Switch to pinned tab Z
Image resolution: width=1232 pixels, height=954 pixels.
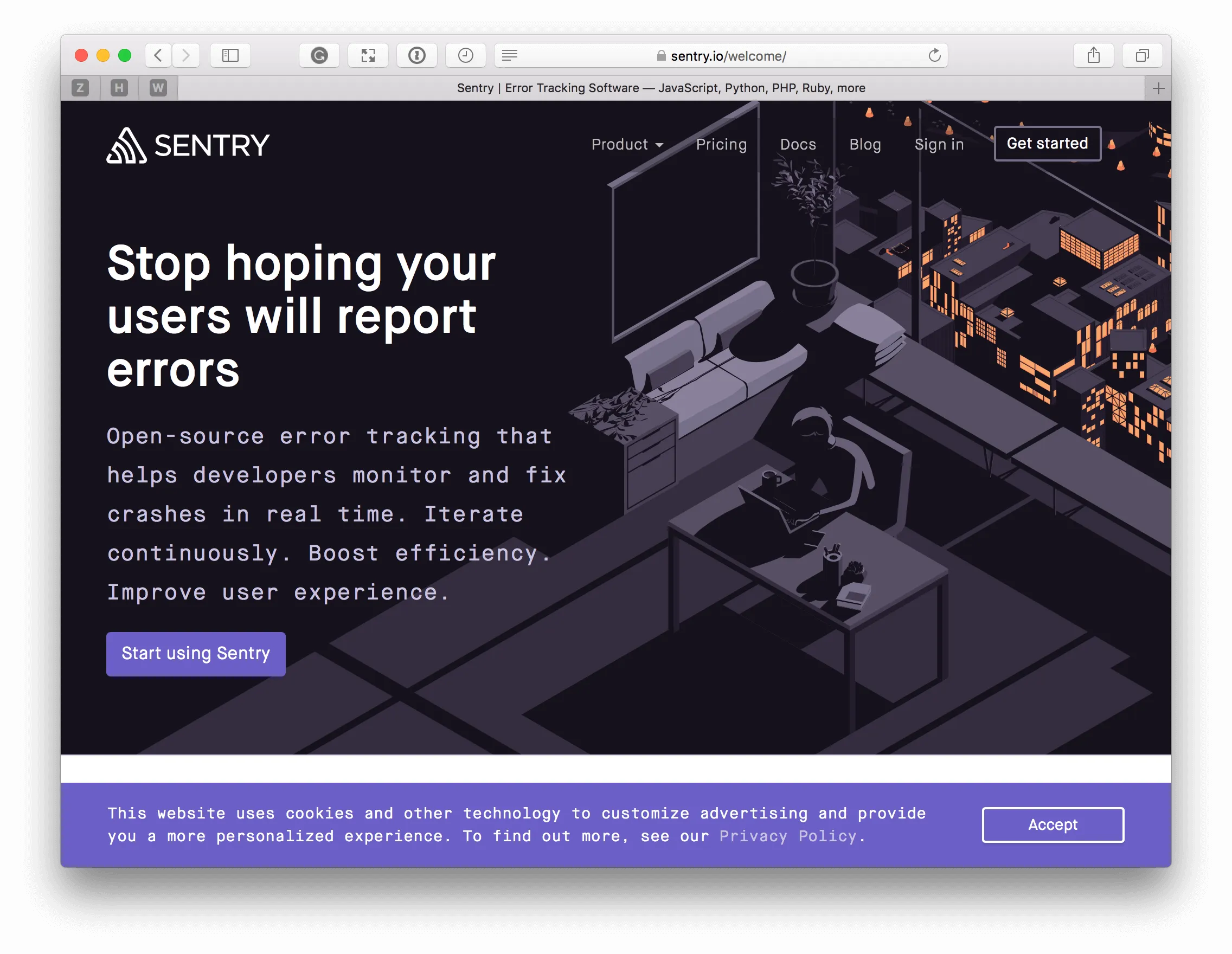point(80,88)
